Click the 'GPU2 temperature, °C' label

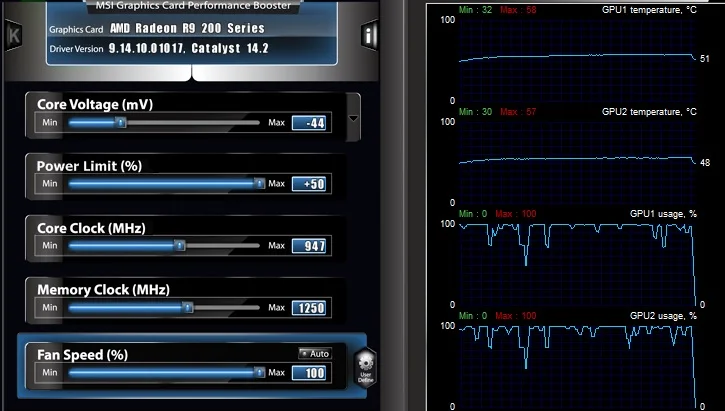coord(649,111)
